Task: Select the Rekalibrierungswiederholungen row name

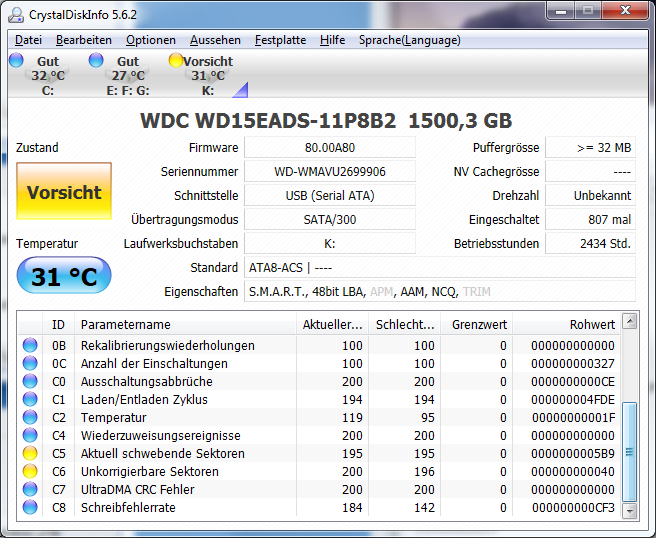Action: click(x=168, y=346)
